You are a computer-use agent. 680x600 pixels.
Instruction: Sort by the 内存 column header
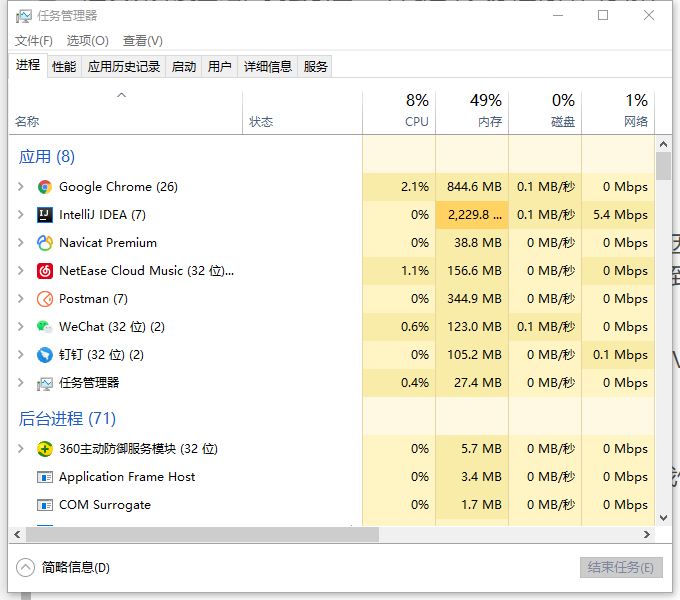(x=472, y=112)
